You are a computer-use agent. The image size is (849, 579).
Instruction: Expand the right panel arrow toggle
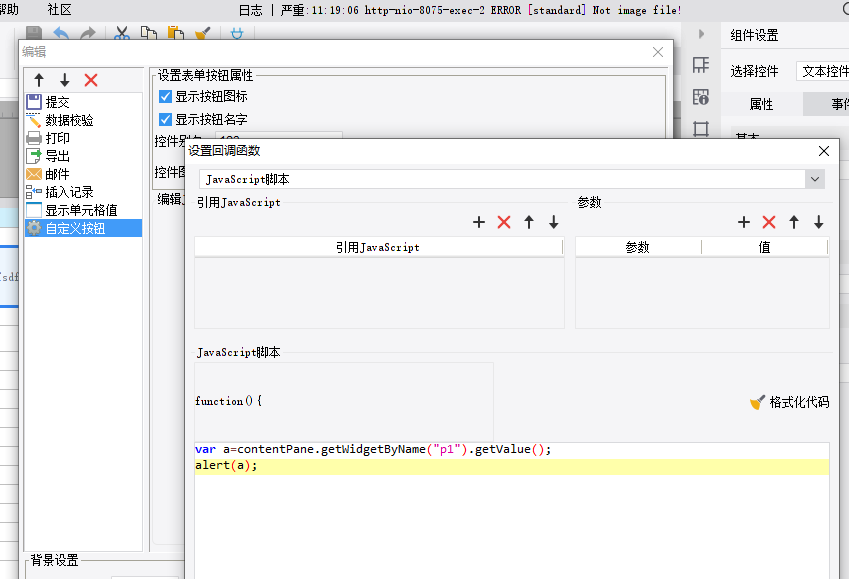pyautogui.click(x=701, y=34)
